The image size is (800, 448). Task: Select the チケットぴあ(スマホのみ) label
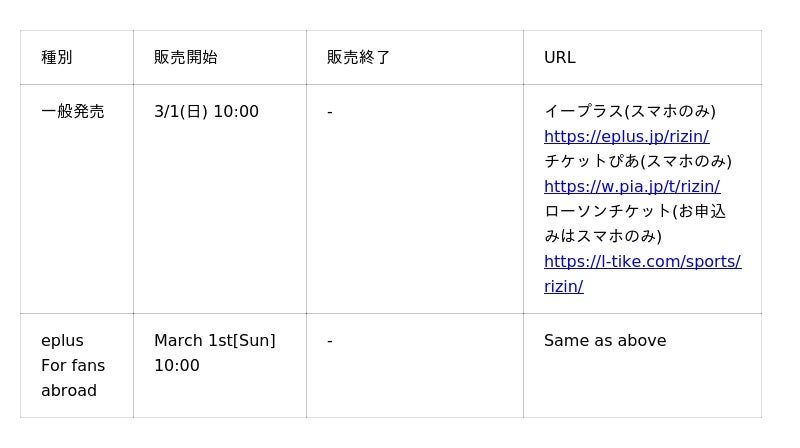638,161
